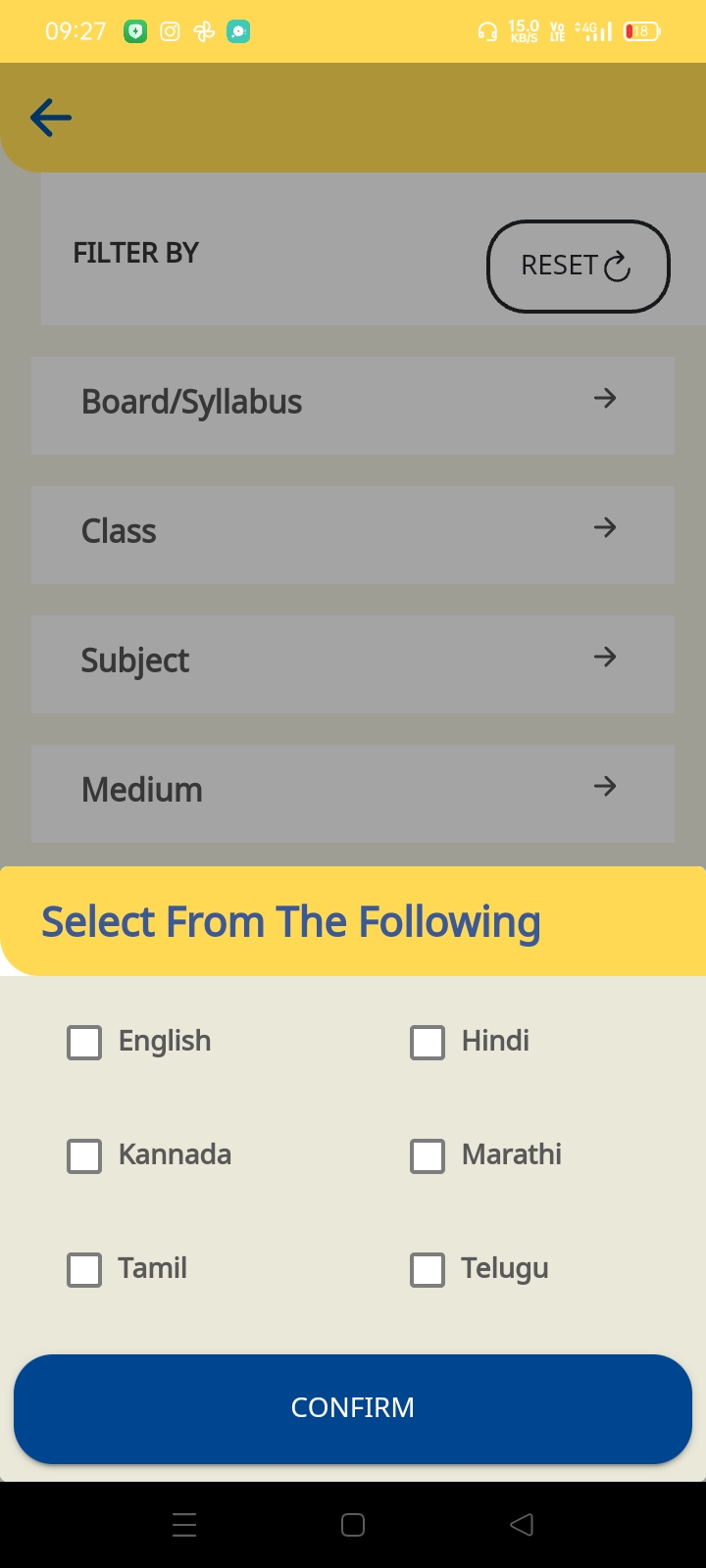Image resolution: width=706 pixels, height=1568 pixels.
Task: Check the English checkbox
Action: tap(84, 1042)
